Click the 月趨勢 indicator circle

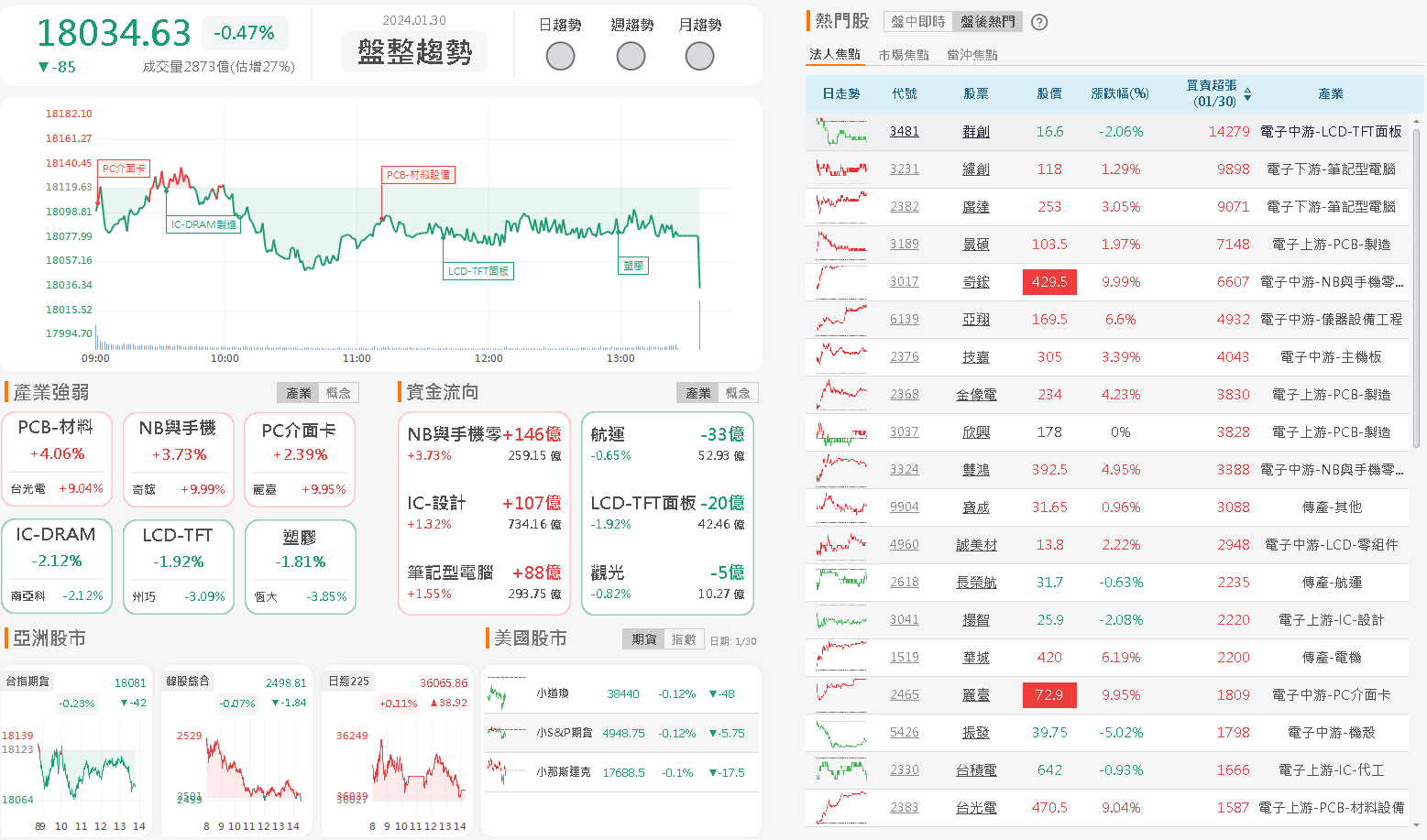pos(699,57)
